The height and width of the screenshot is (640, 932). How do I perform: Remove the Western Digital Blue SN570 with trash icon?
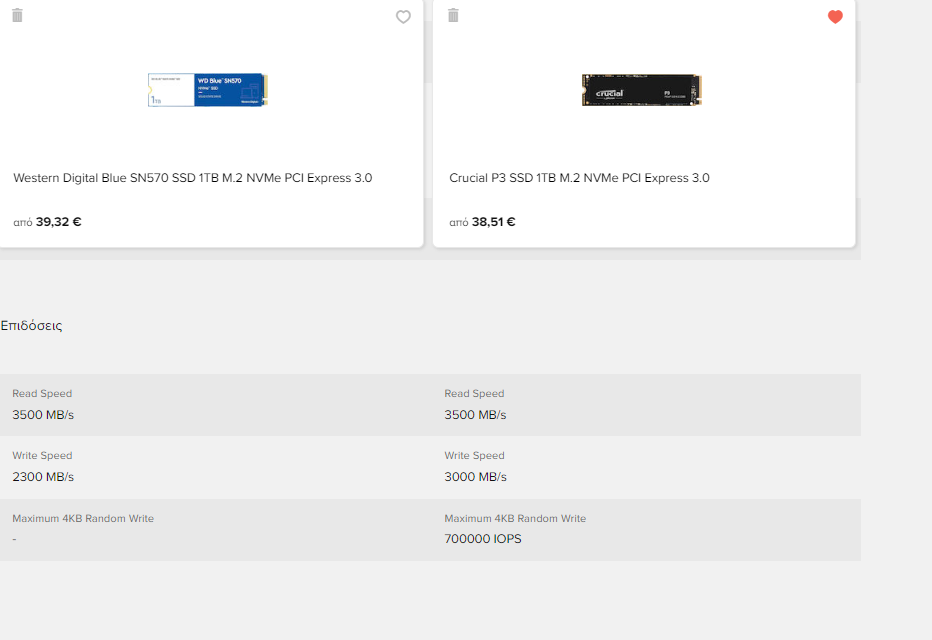click(x=17, y=15)
